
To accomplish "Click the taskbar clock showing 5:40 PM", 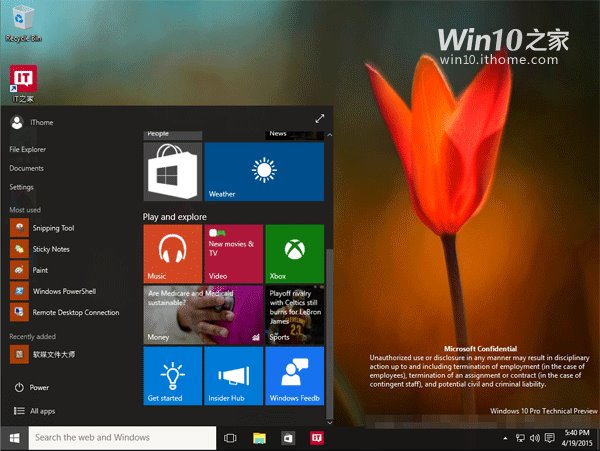I will coord(577,438).
